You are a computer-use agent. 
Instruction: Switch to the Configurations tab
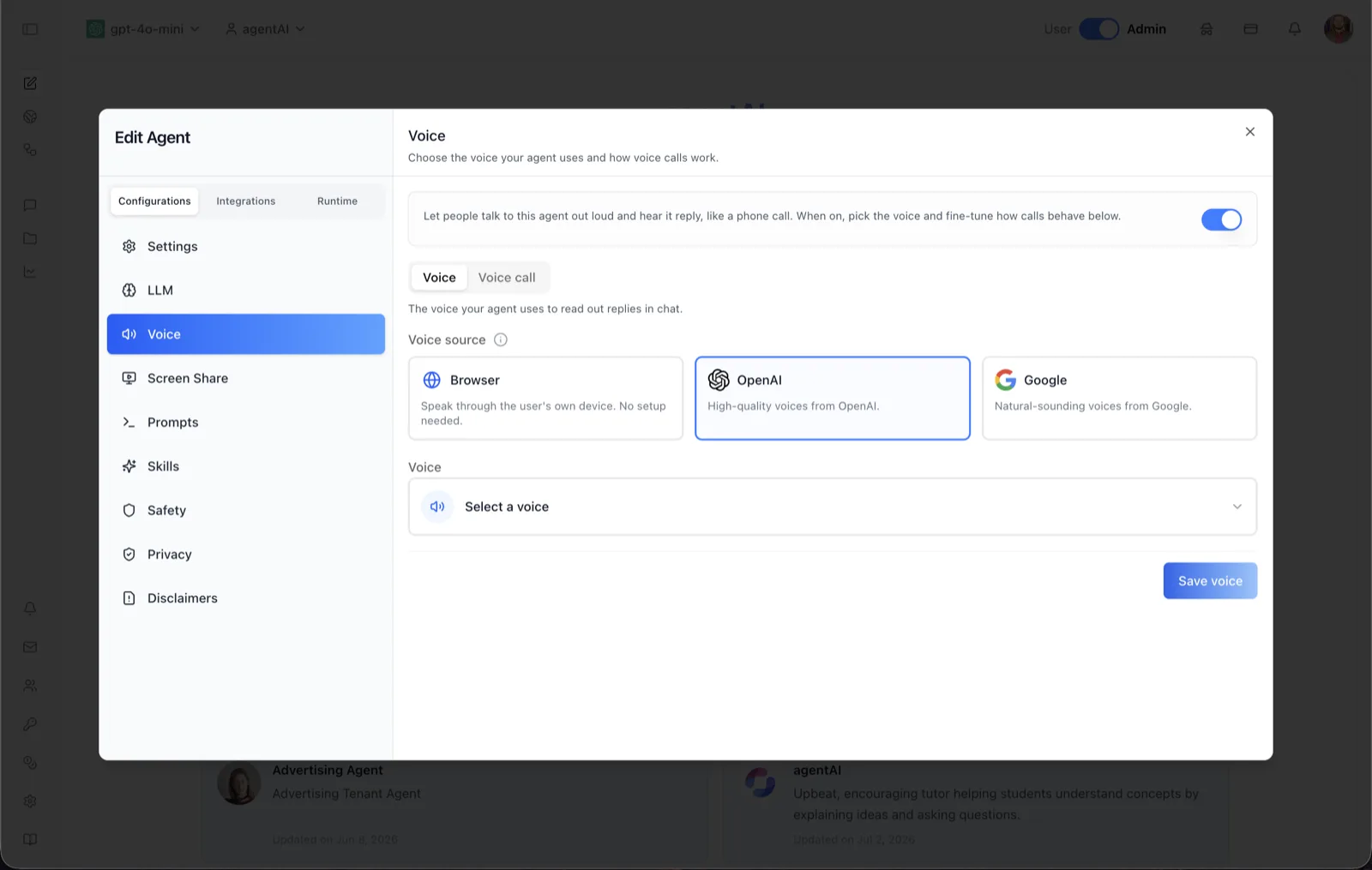click(154, 201)
